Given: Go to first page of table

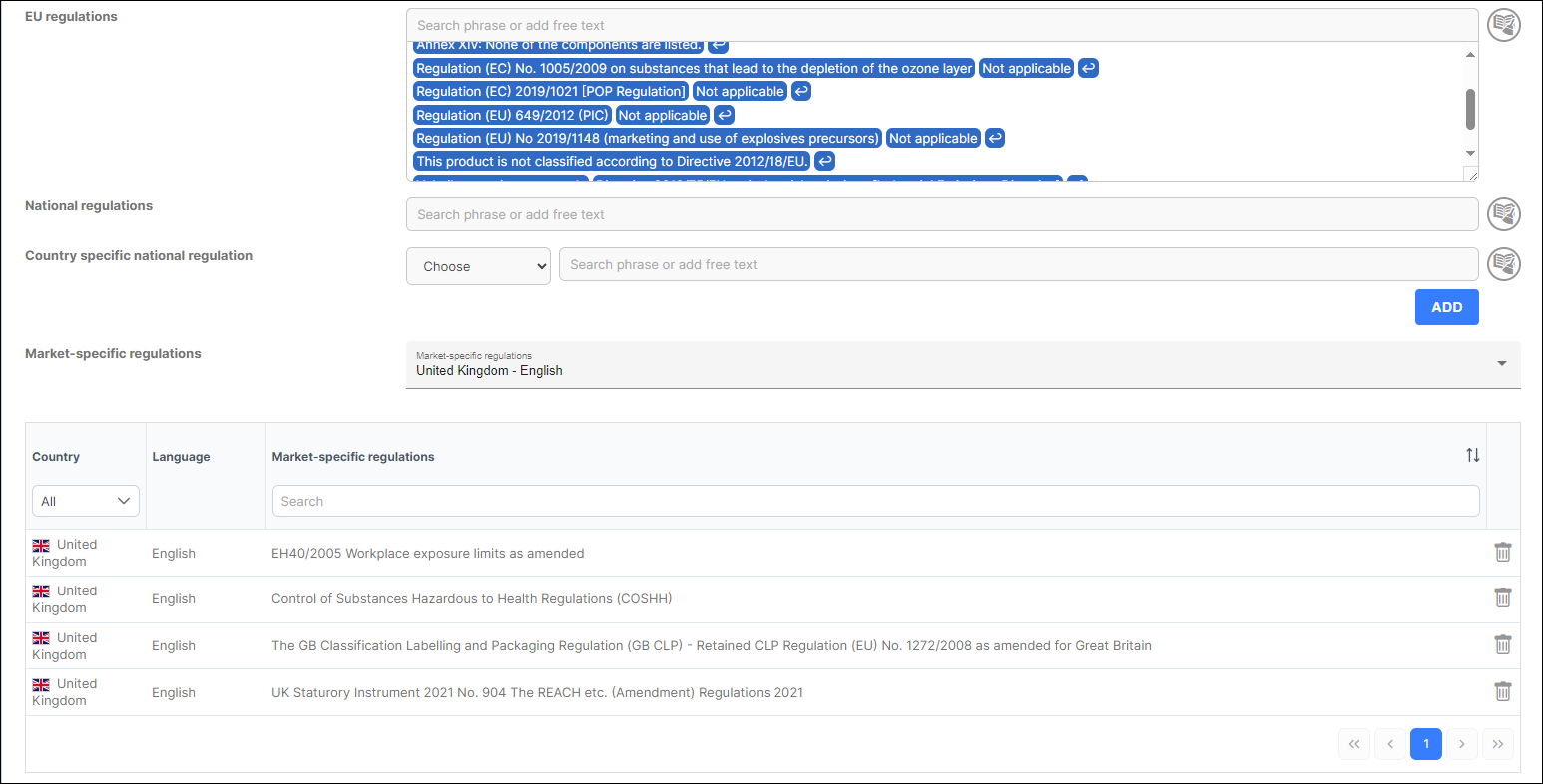Looking at the screenshot, I should (1354, 744).
